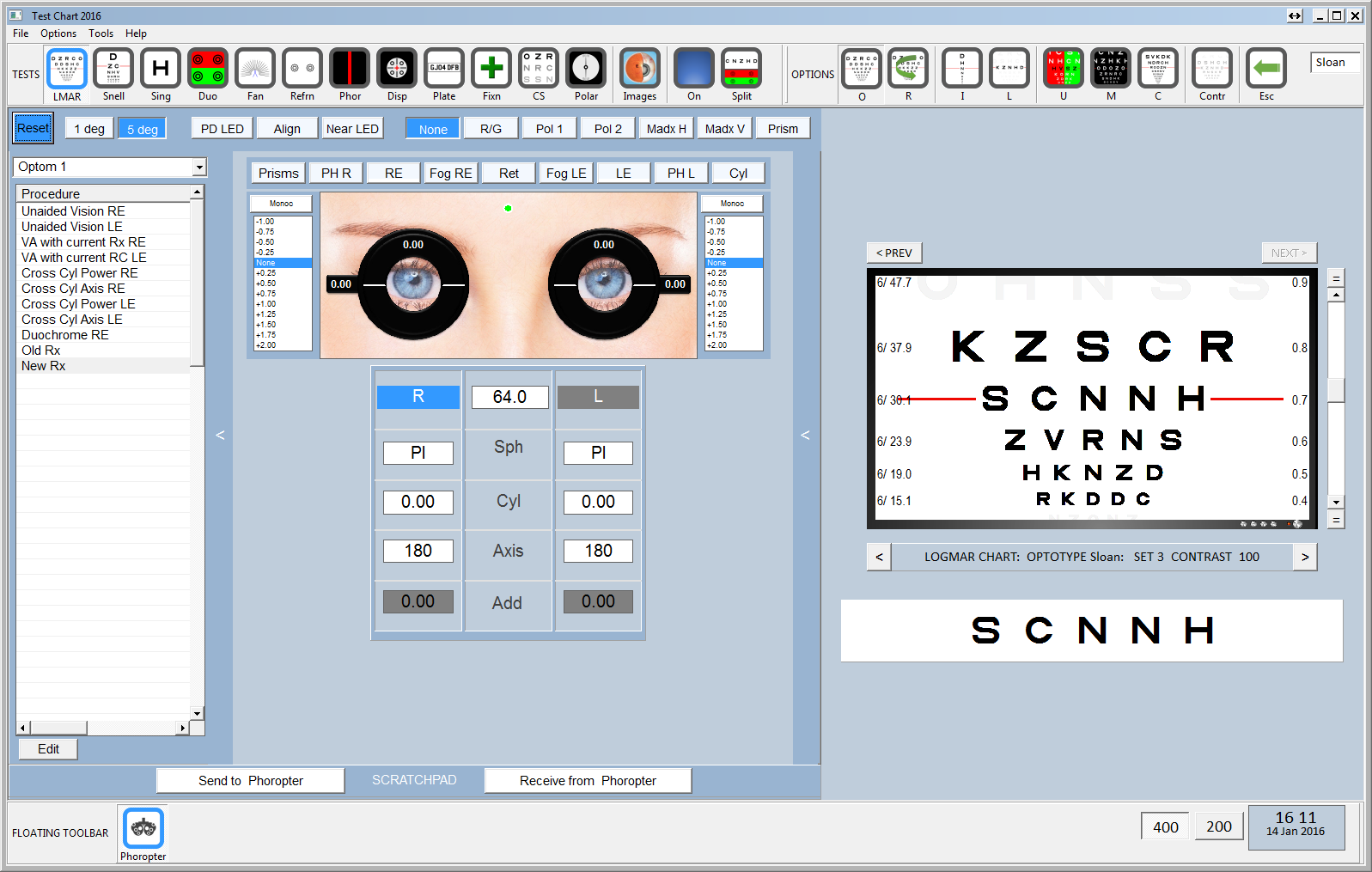
Task: Click Send to Phoropter button
Action: point(250,781)
